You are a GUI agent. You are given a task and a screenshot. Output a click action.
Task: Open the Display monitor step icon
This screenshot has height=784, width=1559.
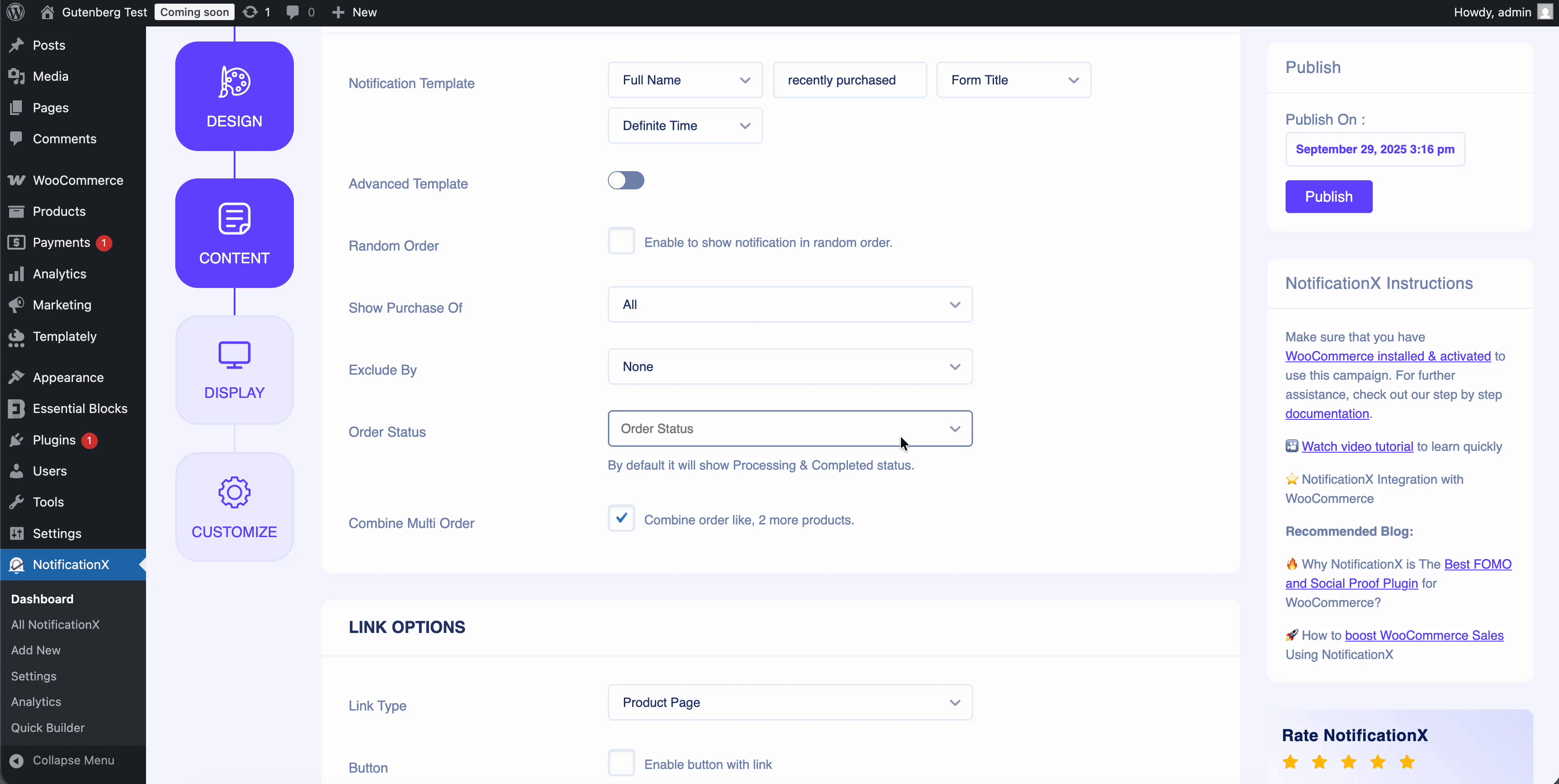pyautogui.click(x=234, y=355)
